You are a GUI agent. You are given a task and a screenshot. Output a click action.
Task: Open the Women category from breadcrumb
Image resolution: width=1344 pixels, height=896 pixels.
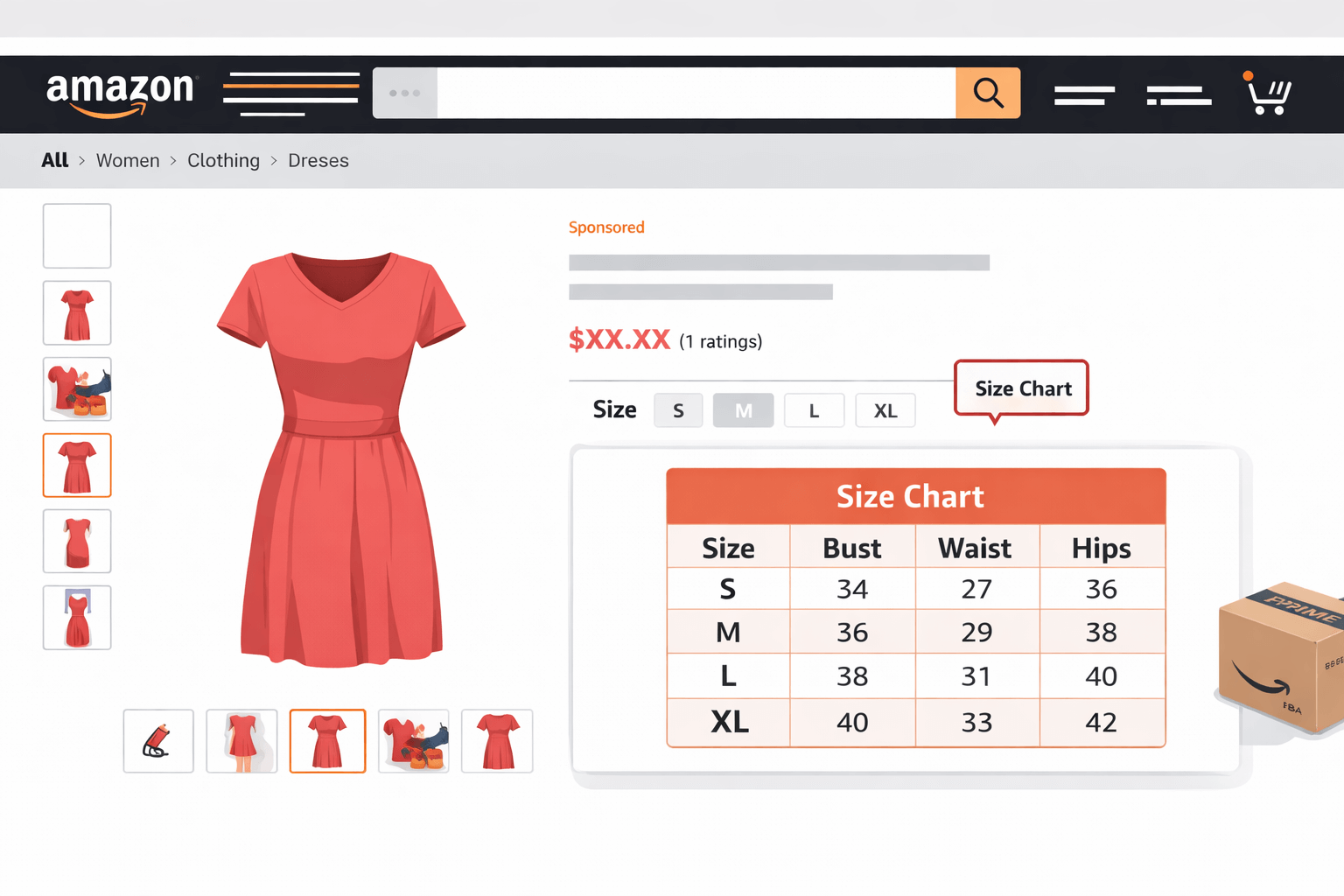pyautogui.click(x=128, y=160)
